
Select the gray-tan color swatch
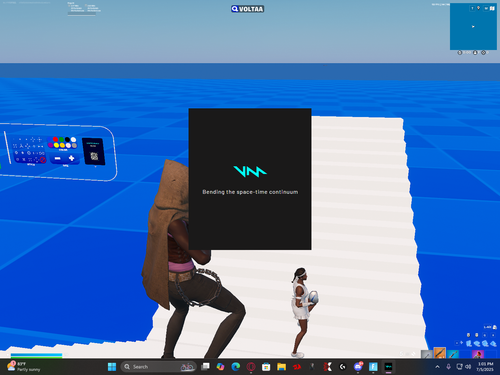click(x=74, y=146)
